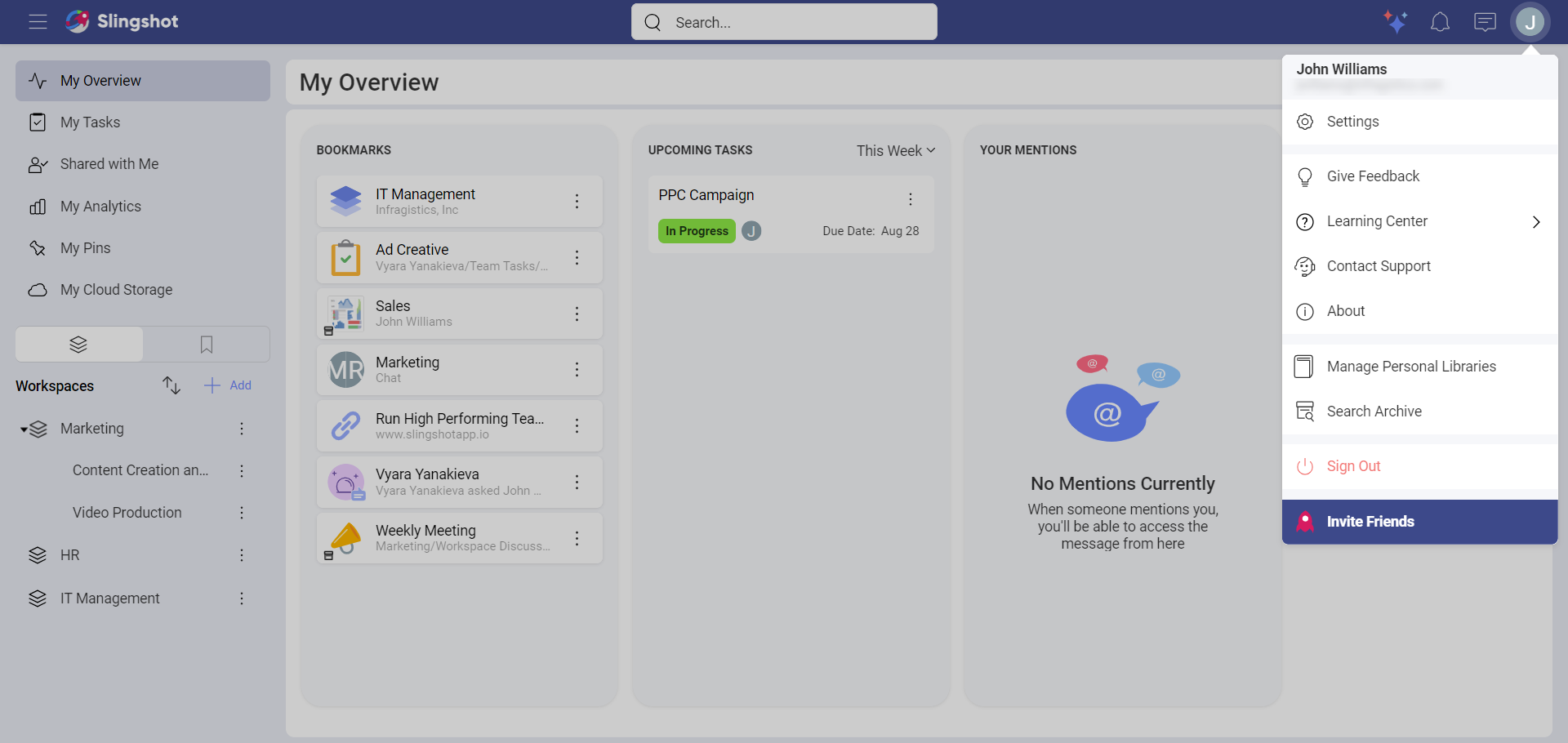Open the IT Management workspace in sidebar
1568x743 pixels.
110,598
